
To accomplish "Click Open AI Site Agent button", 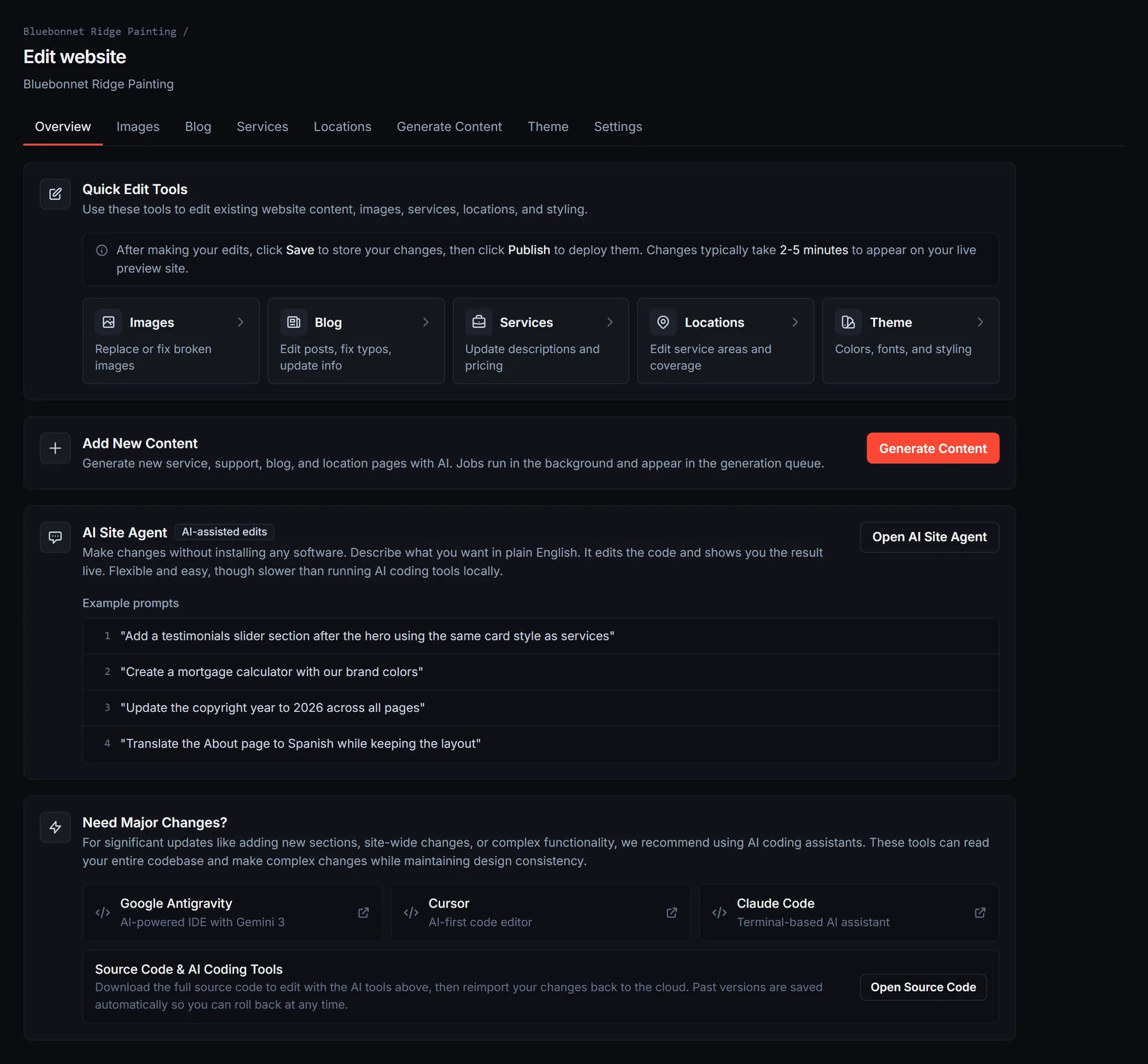I will [x=929, y=537].
